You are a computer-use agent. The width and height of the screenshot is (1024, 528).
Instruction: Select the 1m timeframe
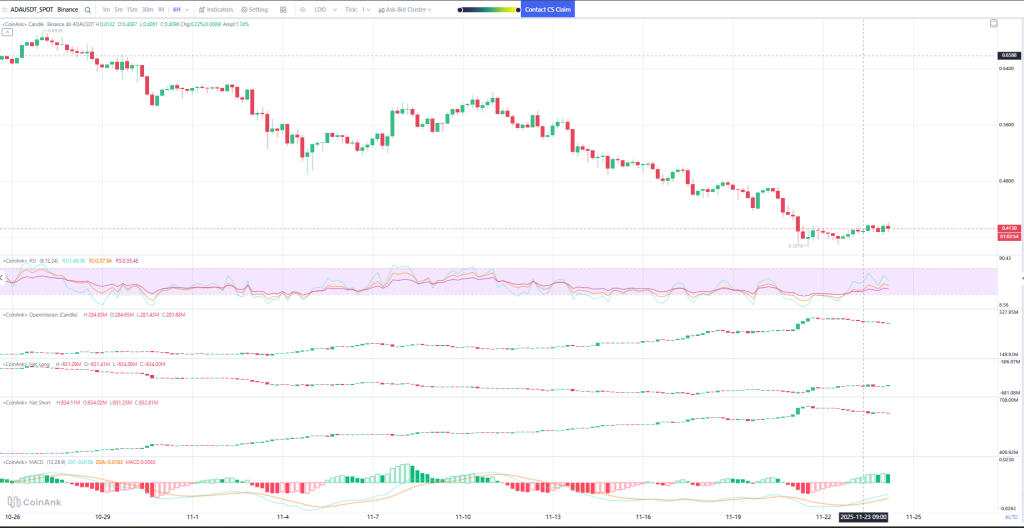106,9
